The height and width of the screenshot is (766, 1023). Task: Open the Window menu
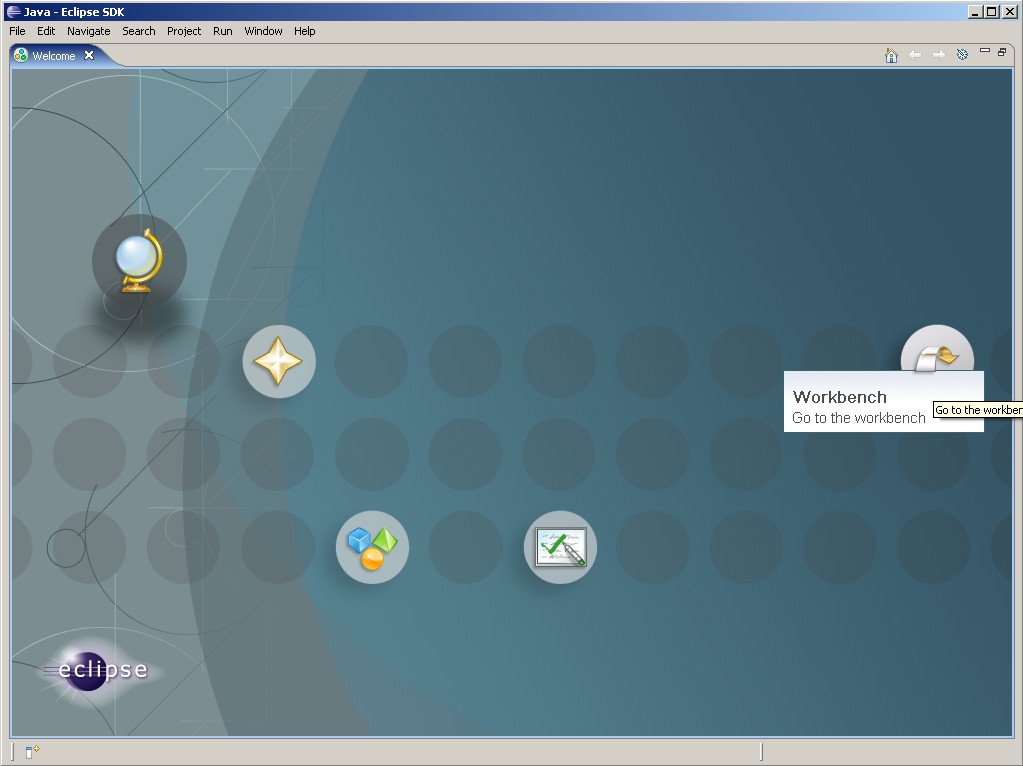[x=264, y=31]
